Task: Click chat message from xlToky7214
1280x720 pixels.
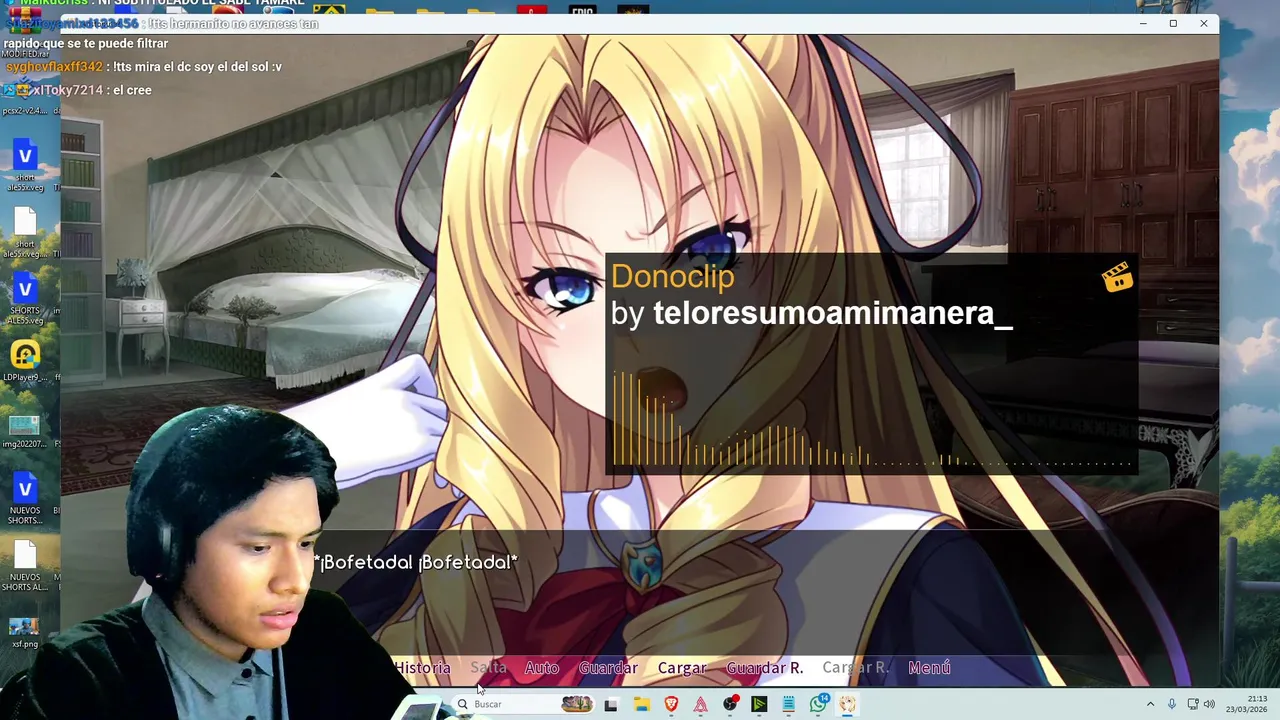Action: (x=77, y=90)
